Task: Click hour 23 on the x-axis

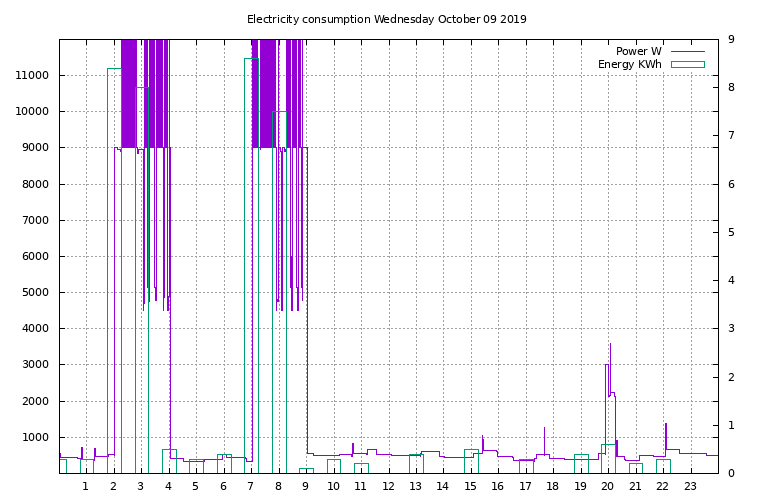Action: click(690, 486)
